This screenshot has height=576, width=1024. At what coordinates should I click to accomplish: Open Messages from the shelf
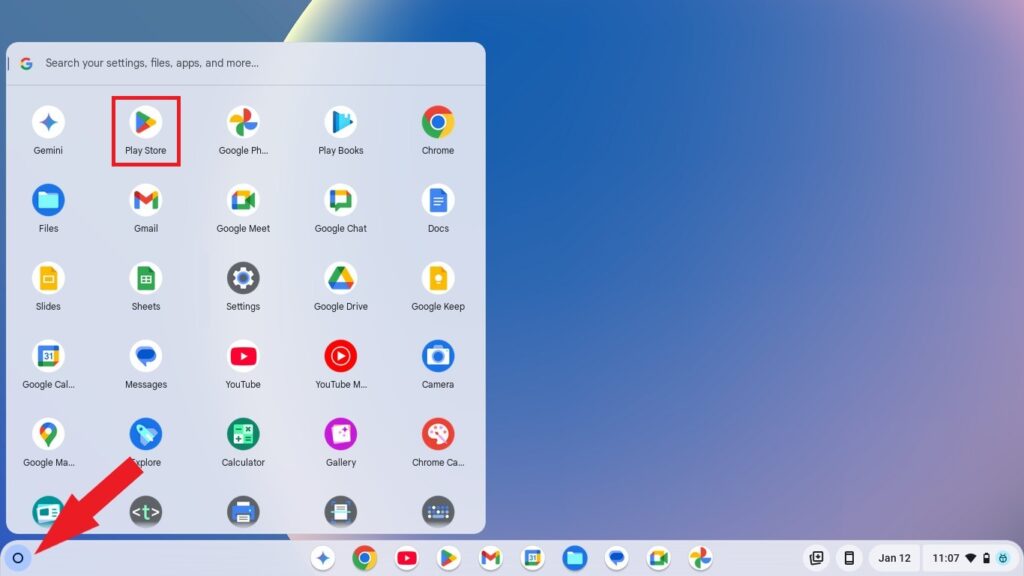coord(616,558)
